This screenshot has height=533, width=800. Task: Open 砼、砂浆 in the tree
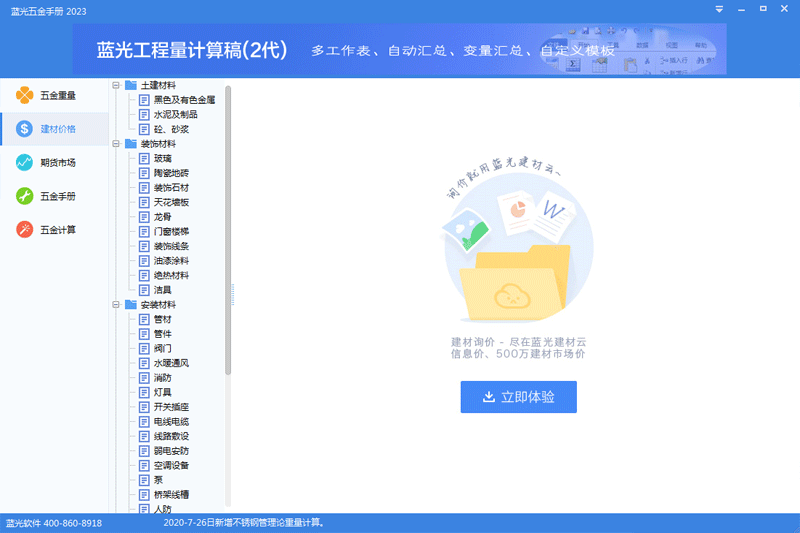tap(171, 129)
